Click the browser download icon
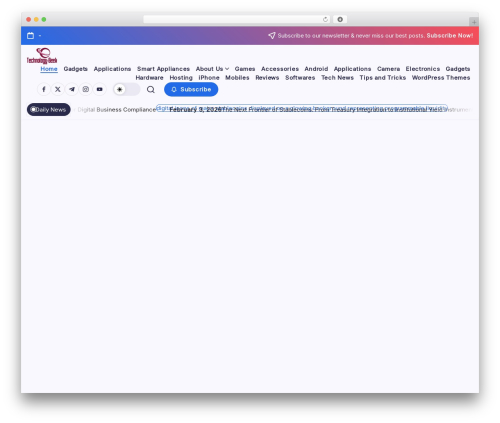 coord(340,19)
